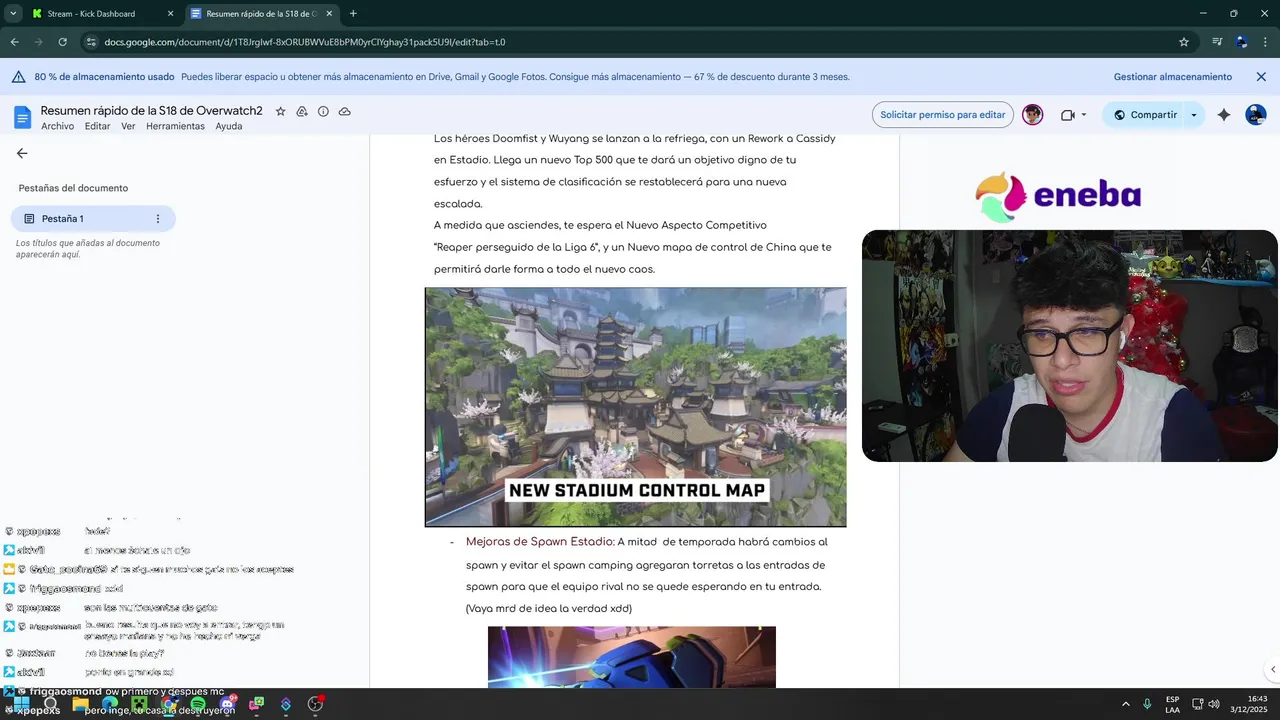Click the Mejoras de Spawn Estadio heading
The image size is (1280, 720).
540,542
